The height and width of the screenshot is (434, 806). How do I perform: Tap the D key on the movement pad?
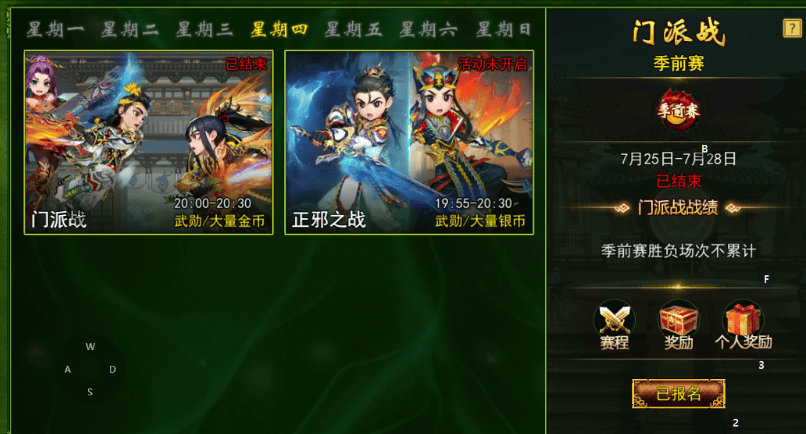113,369
